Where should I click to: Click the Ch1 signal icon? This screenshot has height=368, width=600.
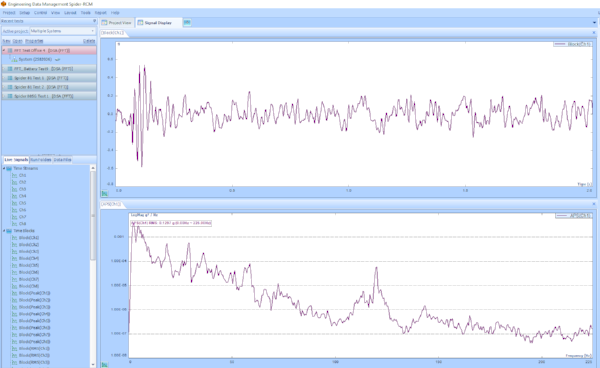(15, 176)
